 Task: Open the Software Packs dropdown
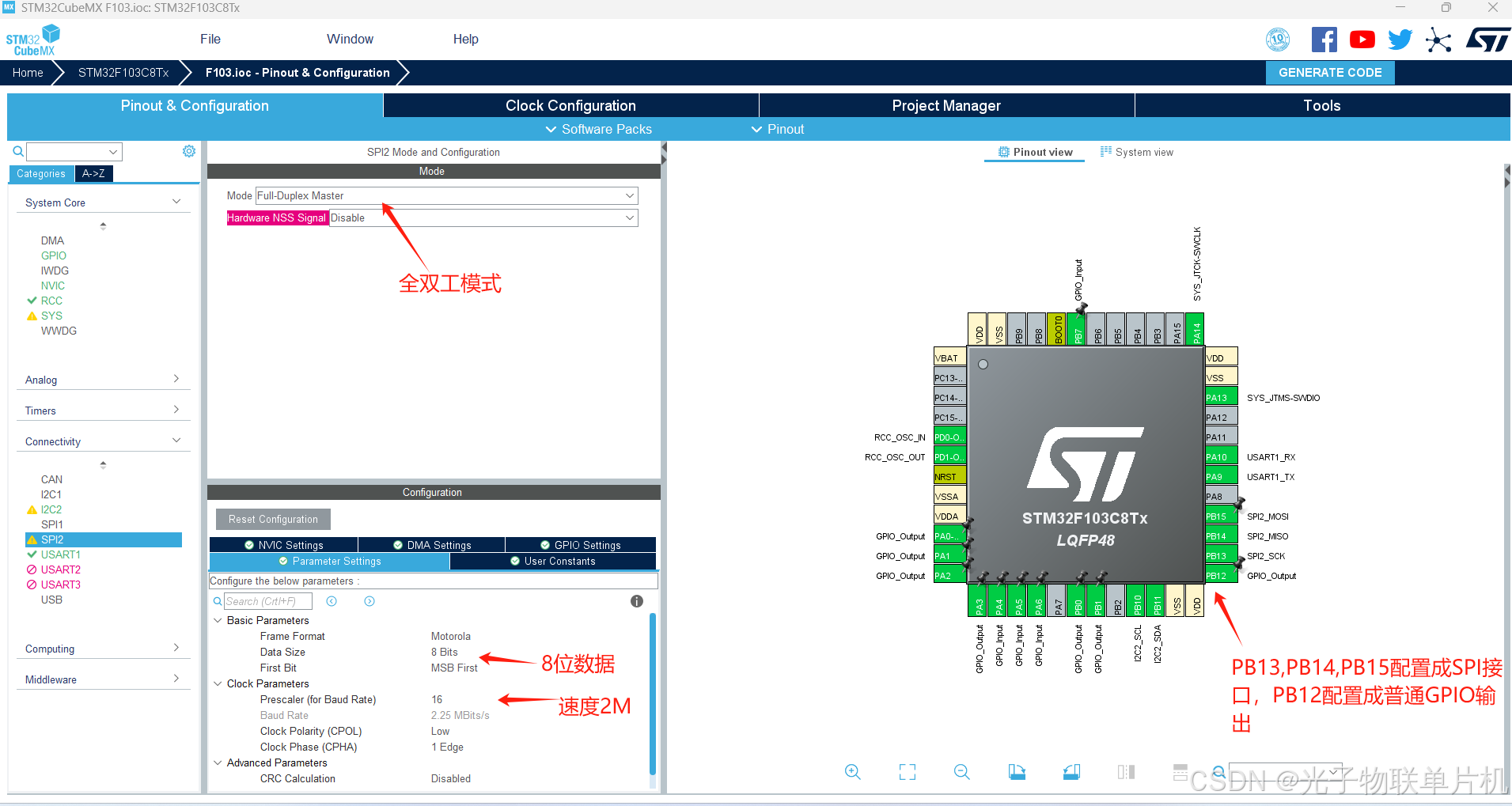tap(599, 129)
